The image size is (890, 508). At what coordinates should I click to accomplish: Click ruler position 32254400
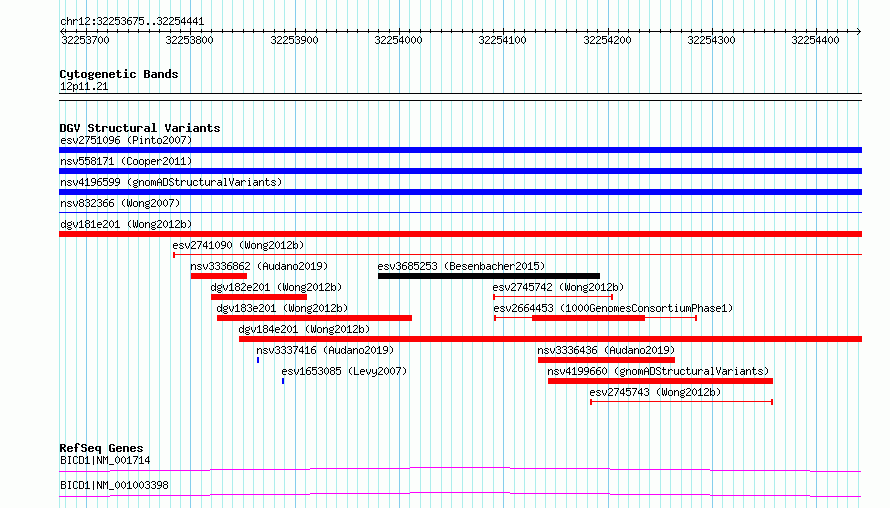[x=815, y=40]
